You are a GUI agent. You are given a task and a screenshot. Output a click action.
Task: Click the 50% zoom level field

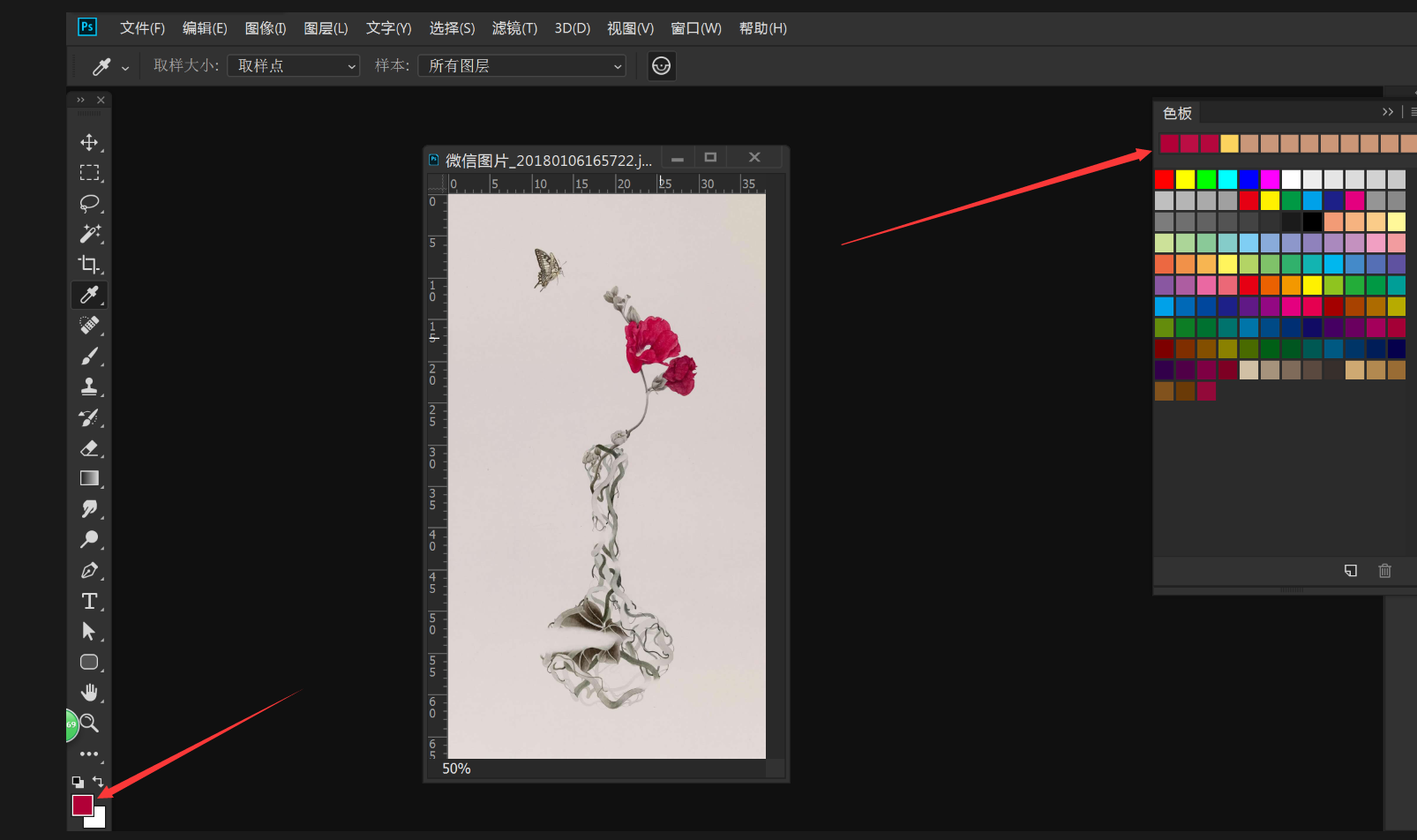[456, 769]
